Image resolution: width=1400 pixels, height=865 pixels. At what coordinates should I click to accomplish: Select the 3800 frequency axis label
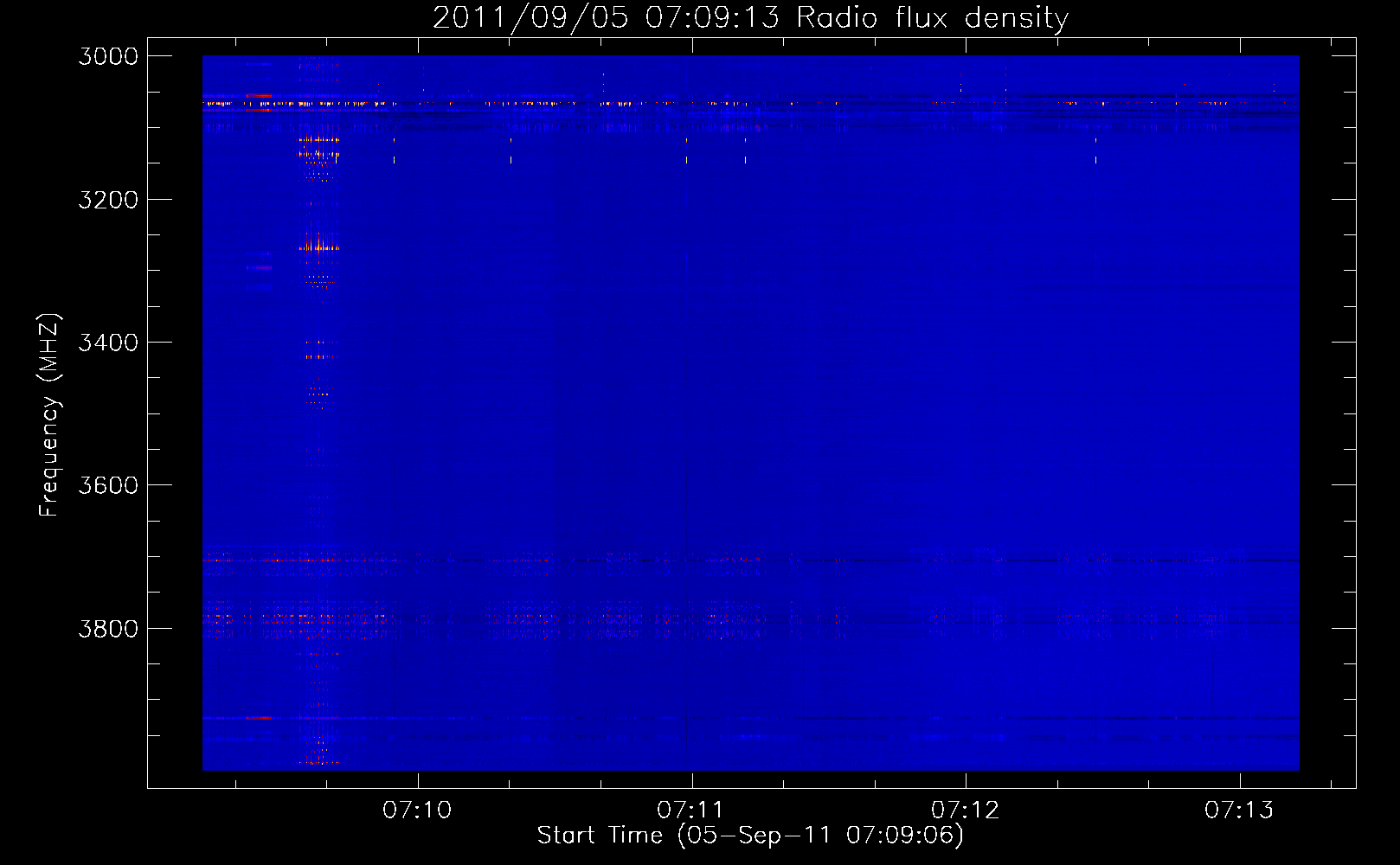click(108, 628)
